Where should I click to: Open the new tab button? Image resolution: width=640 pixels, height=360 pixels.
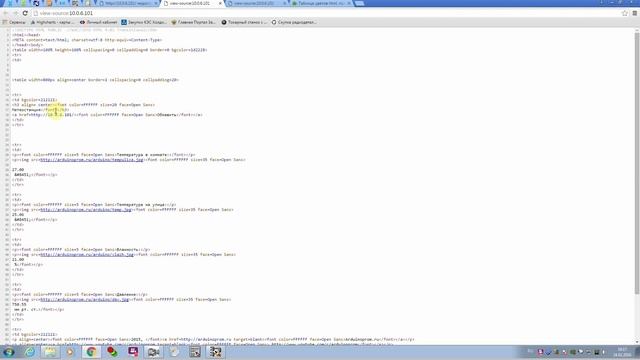click(359, 3)
